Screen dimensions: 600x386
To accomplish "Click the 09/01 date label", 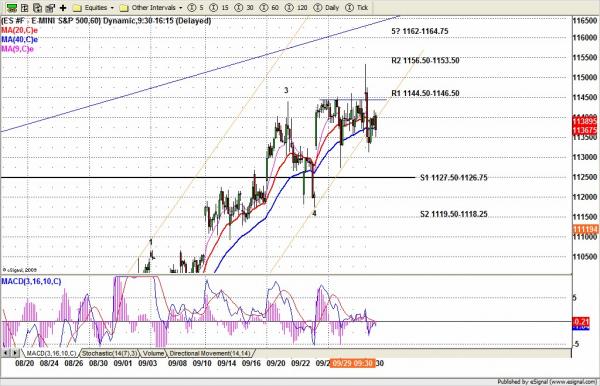I will pos(123,363).
